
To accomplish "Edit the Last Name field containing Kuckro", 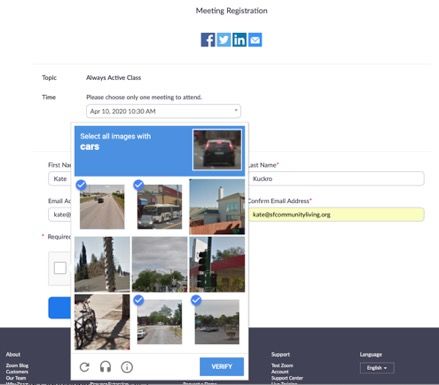I will click(336, 179).
